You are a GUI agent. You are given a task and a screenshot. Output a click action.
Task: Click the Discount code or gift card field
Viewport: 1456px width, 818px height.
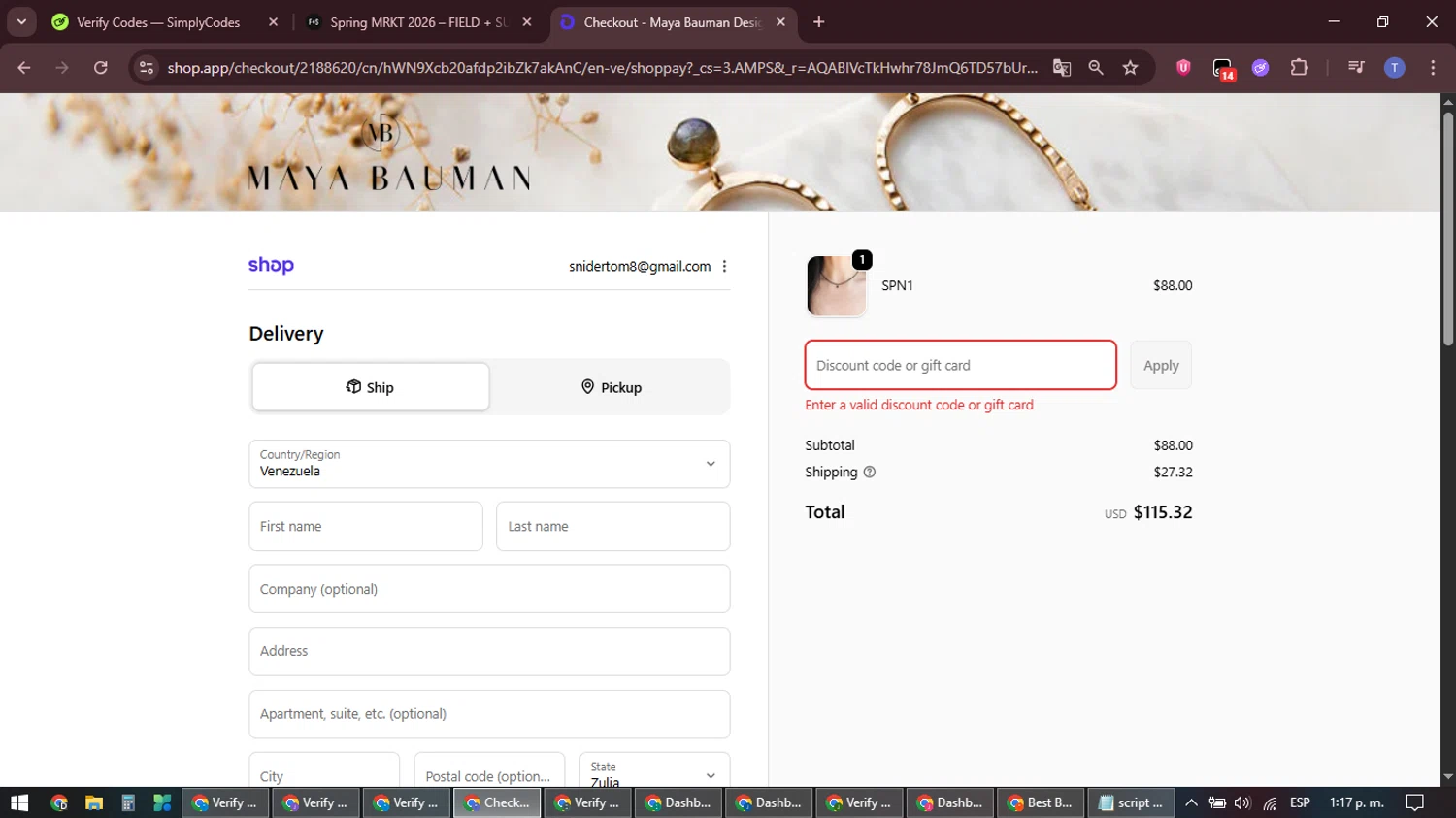click(961, 365)
